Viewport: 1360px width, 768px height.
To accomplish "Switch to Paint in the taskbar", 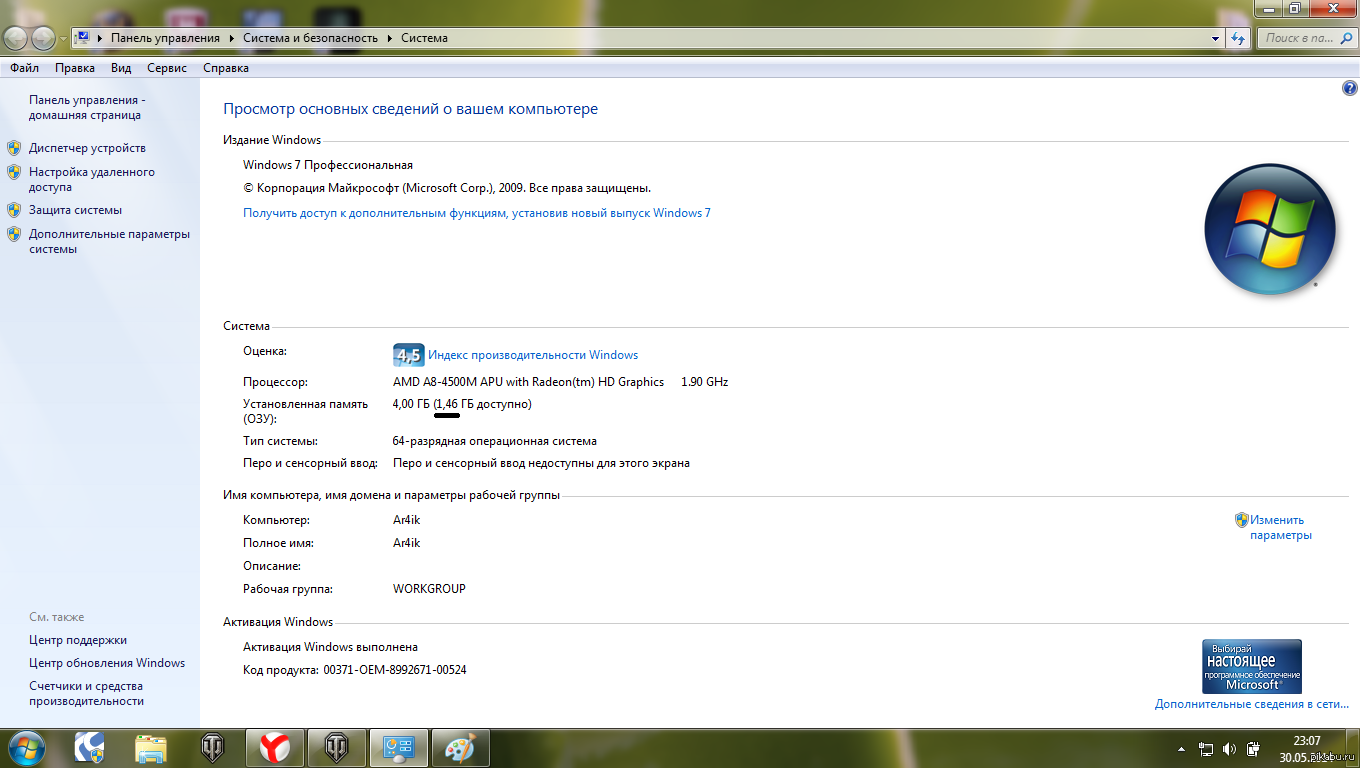I will [x=460, y=748].
